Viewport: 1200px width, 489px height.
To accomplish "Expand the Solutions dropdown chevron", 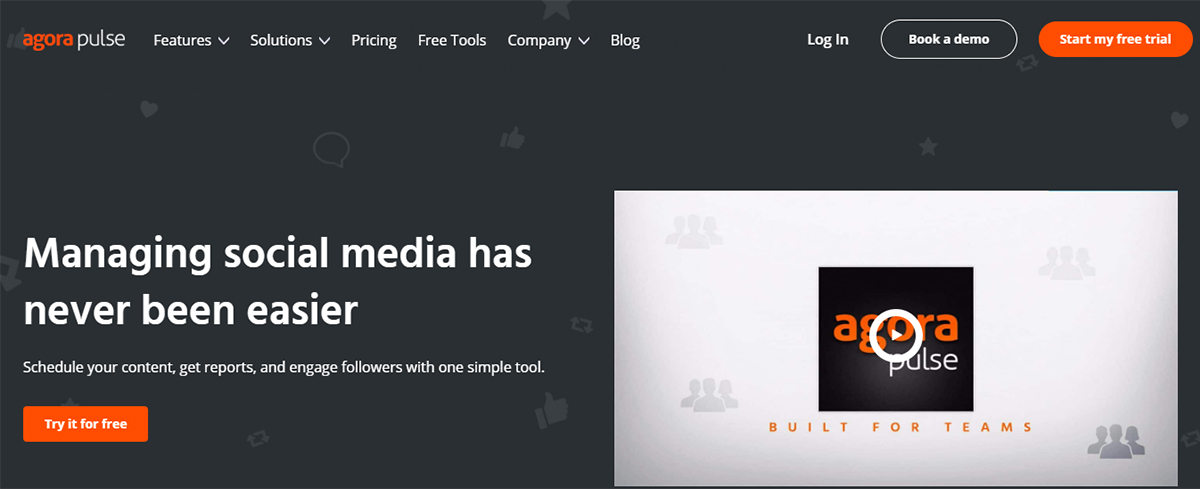I will (324, 41).
